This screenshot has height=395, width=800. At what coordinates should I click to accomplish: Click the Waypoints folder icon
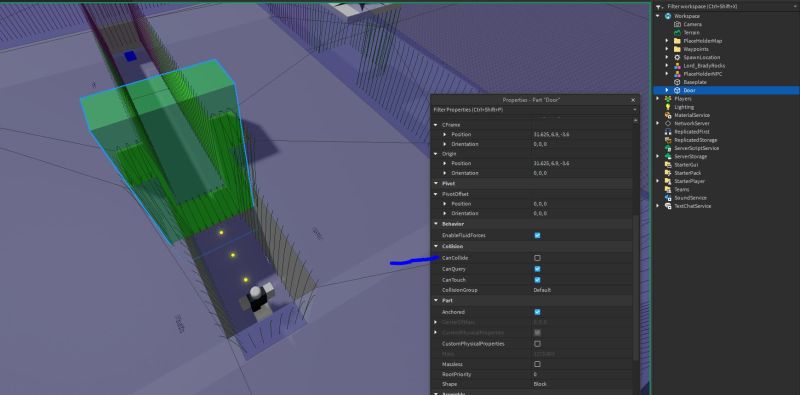[678, 49]
